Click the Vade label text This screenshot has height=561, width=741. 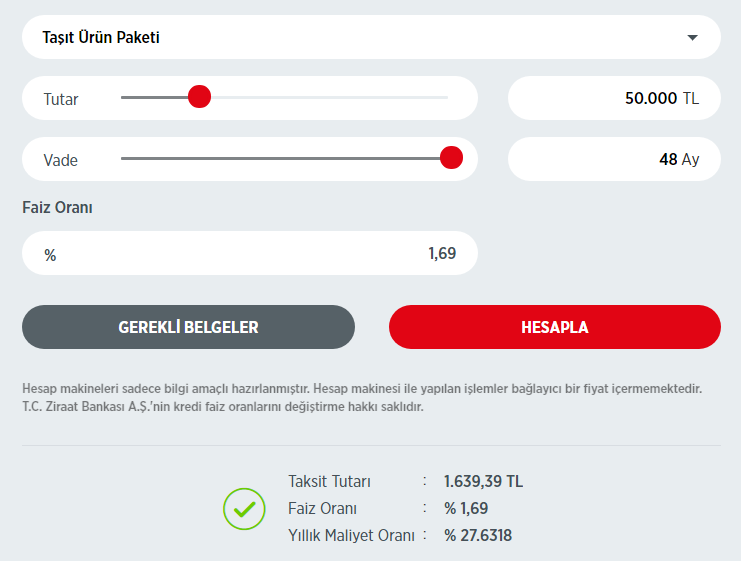[60, 160]
